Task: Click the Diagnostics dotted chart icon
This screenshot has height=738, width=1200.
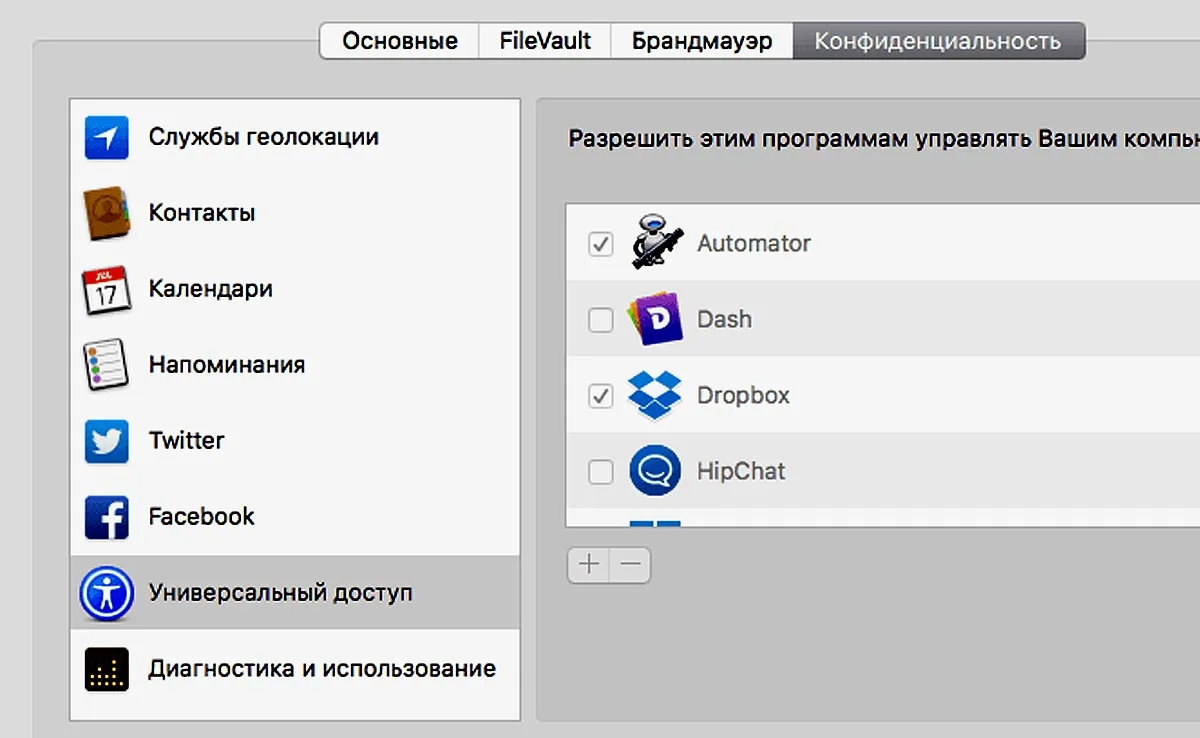Action: coord(107,669)
